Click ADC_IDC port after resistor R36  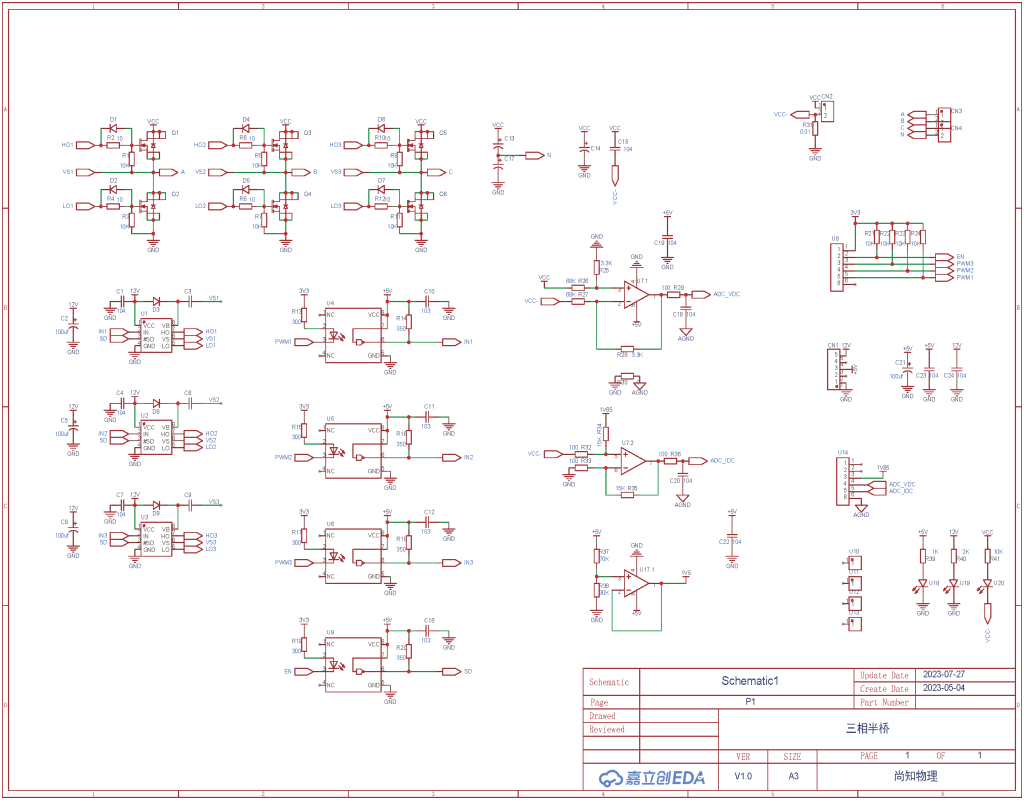tap(698, 461)
